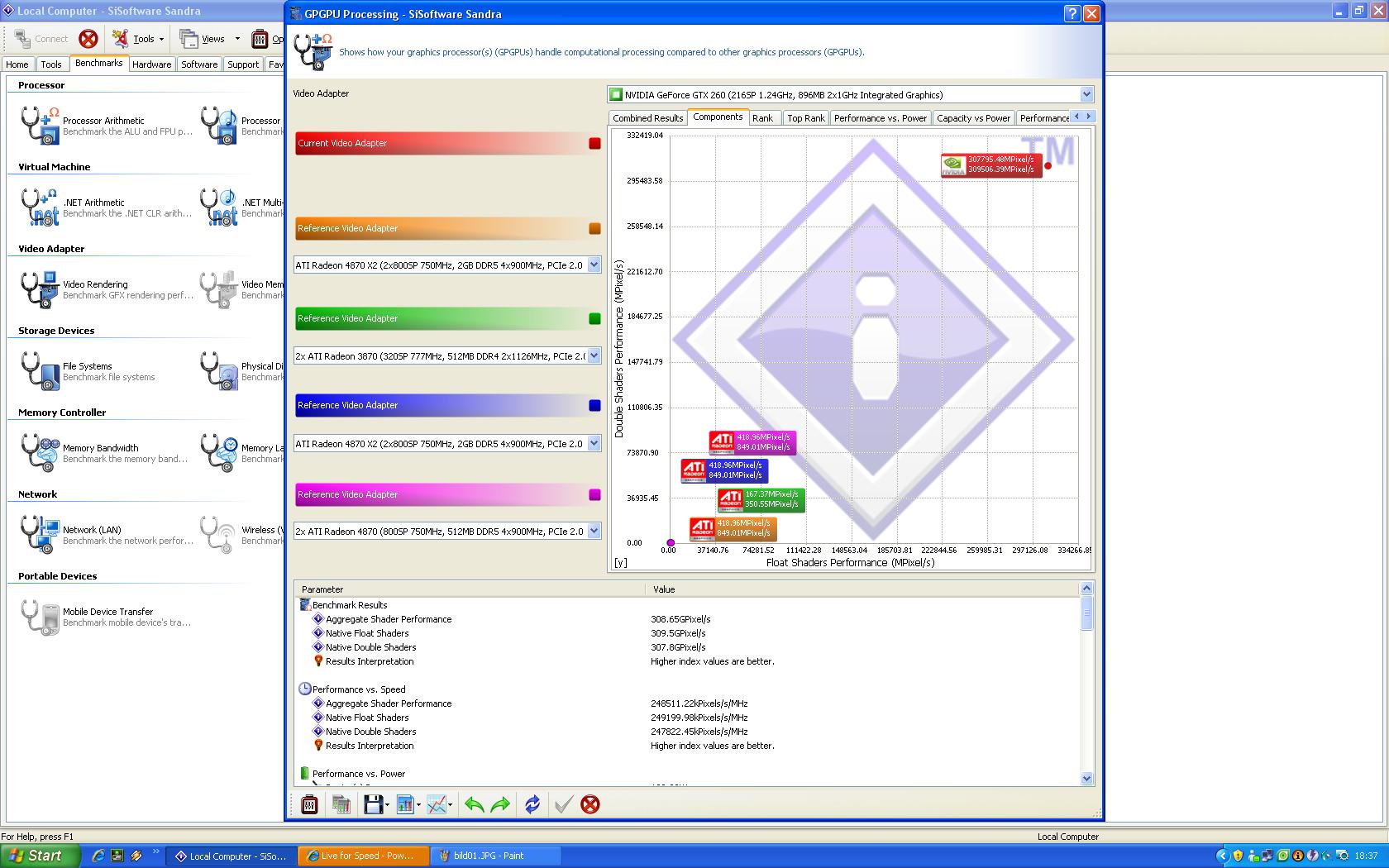Click the bar chart view icon
Screen dimensions: 1389x868
click(405, 804)
